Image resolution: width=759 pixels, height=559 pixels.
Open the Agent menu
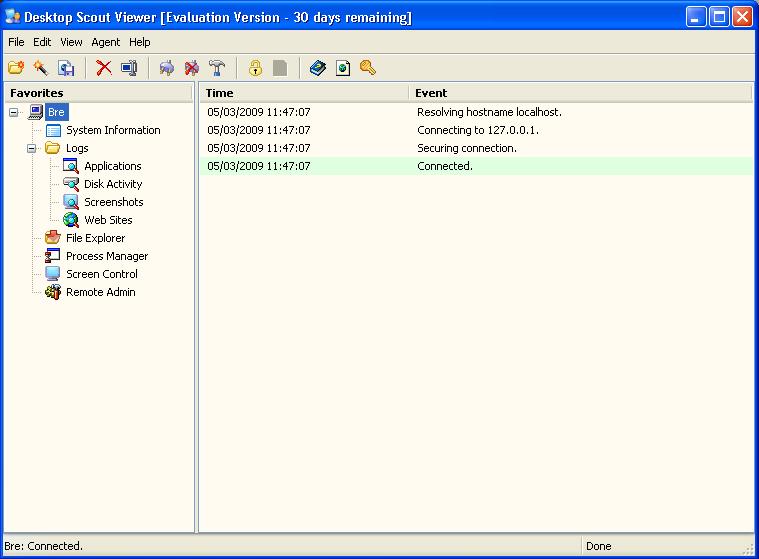(x=106, y=42)
